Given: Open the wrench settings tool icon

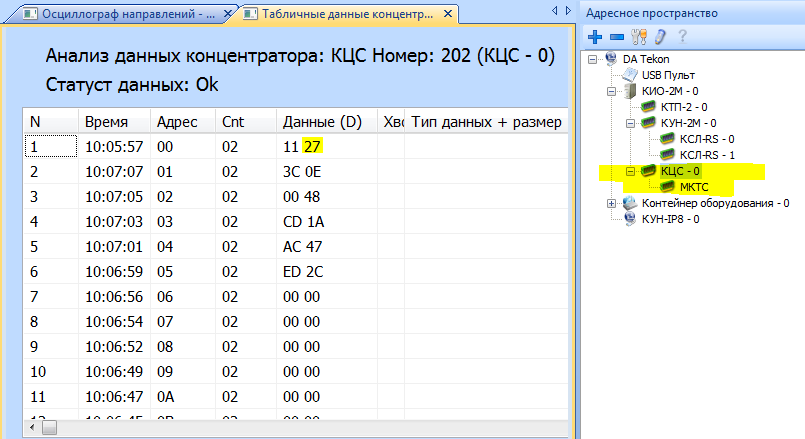Looking at the screenshot, I should (x=637, y=37).
